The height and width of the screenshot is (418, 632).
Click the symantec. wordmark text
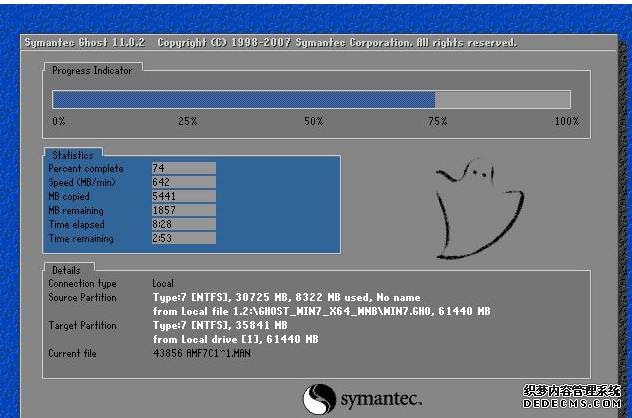(381, 399)
